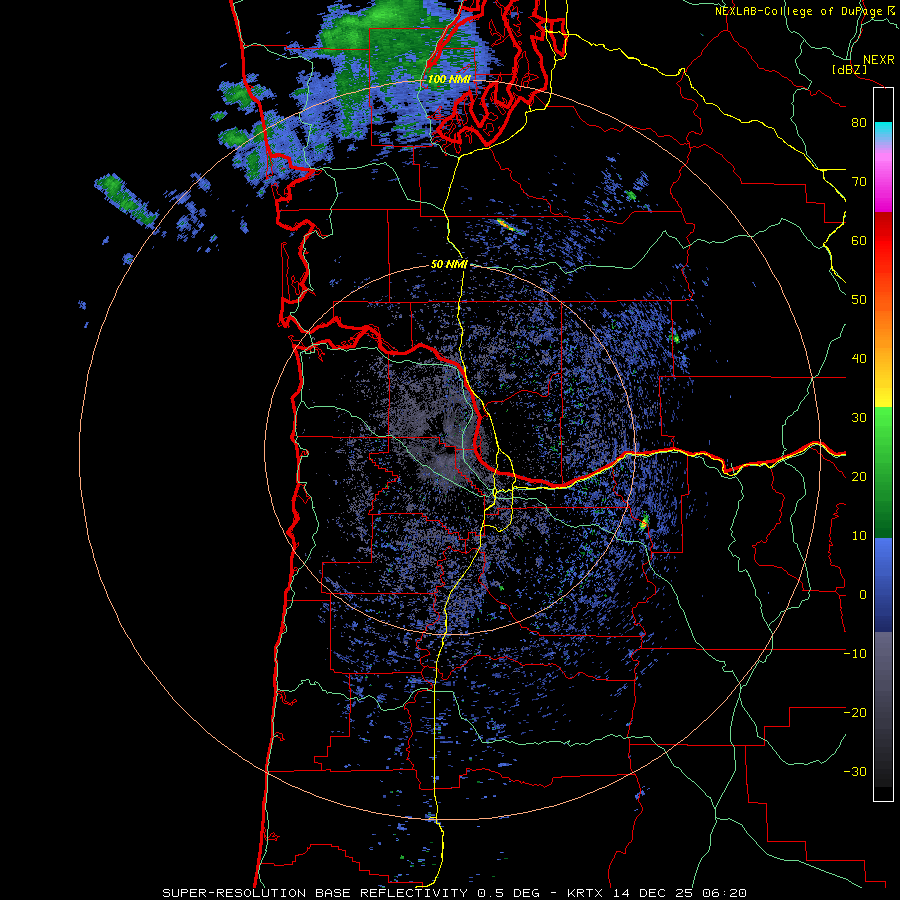Click the "[dBZ]" legend unit label
The width and height of the screenshot is (900, 900).
click(x=849, y=69)
